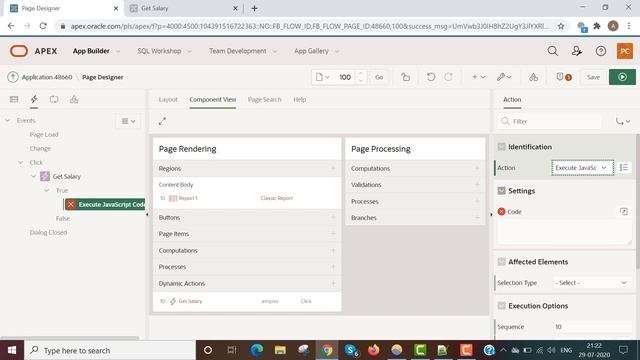Select the Page Load event
This screenshot has width=640, height=360.
pyautogui.click(x=44, y=134)
